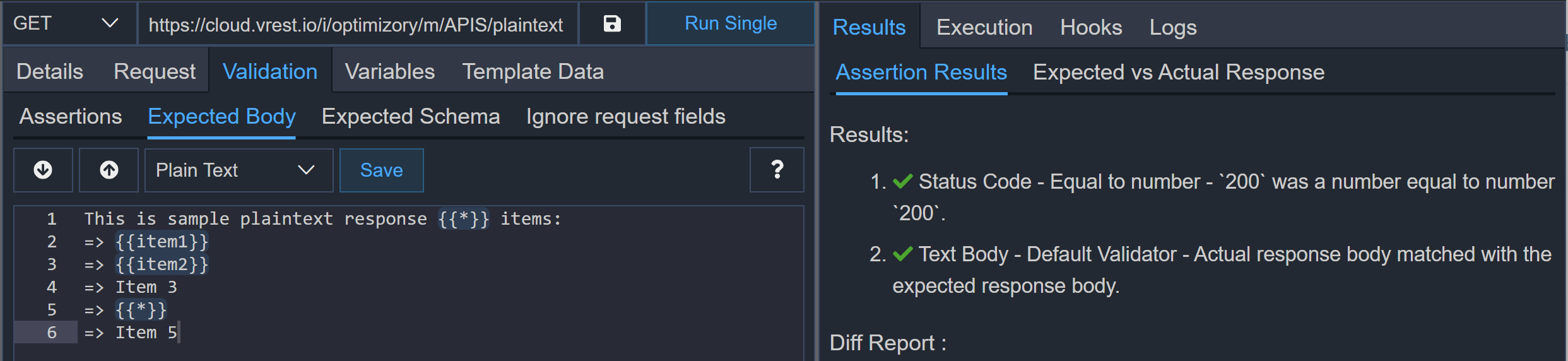Click the download arrow icon button
1568x361 pixels.
43,170
